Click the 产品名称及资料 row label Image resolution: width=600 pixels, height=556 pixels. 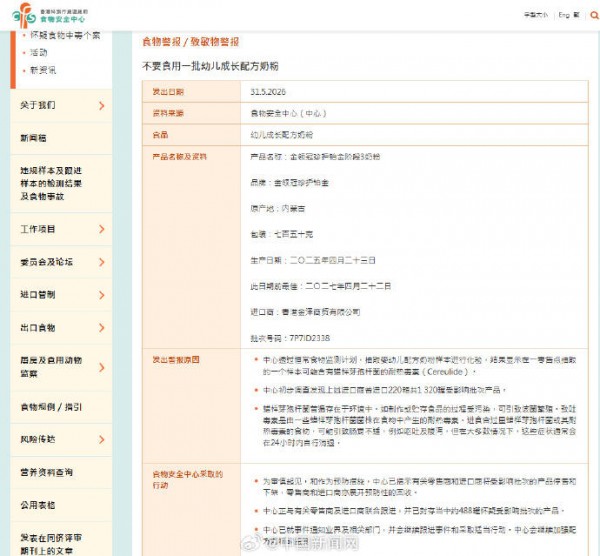(179, 157)
